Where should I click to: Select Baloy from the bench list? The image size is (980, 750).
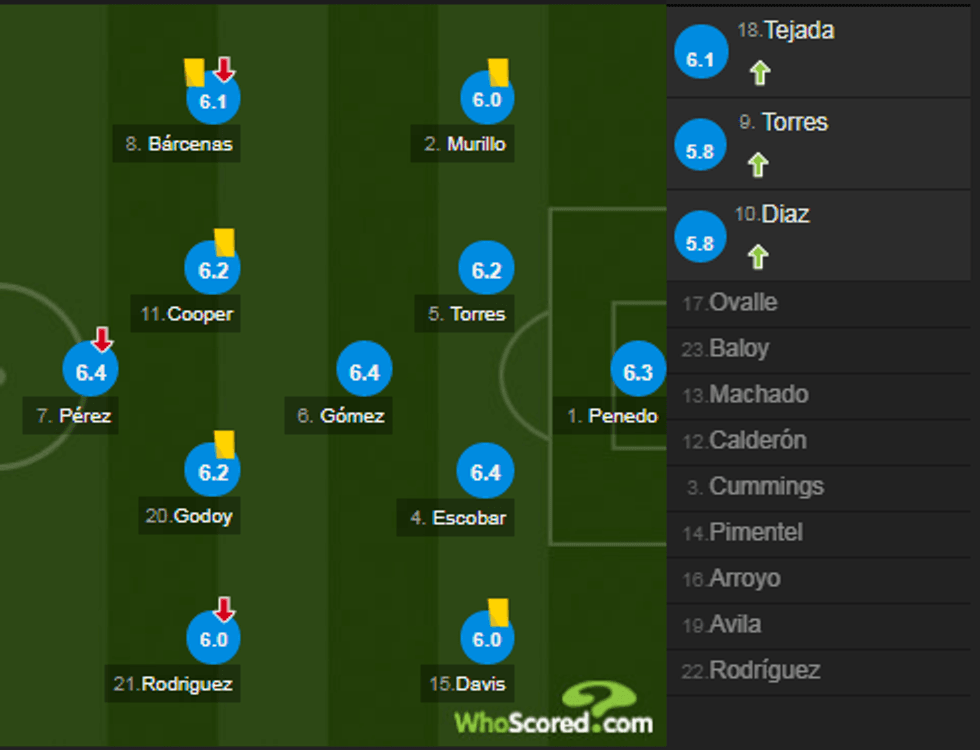739,349
